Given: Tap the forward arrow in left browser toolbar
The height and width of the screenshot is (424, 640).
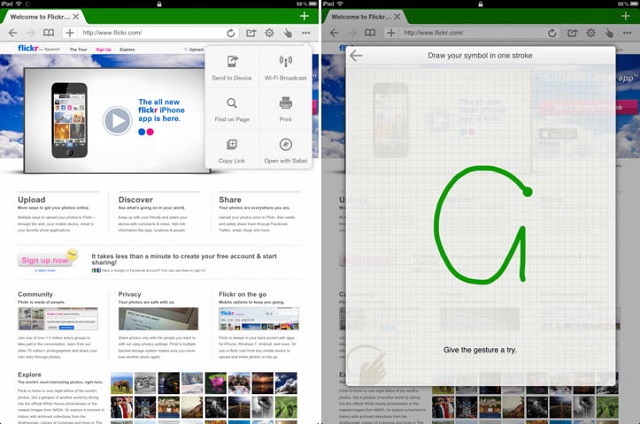Looking at the screenshot, I should [x=31, y=33].
